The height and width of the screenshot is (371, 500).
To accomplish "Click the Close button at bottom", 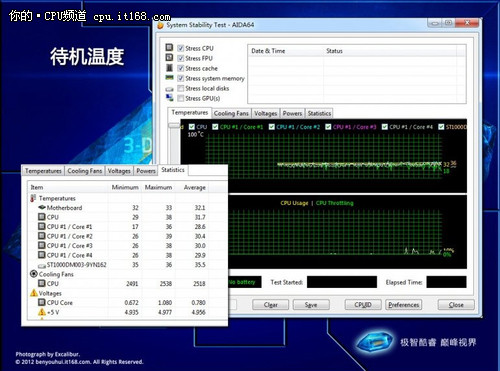I will tap(456, 305).
